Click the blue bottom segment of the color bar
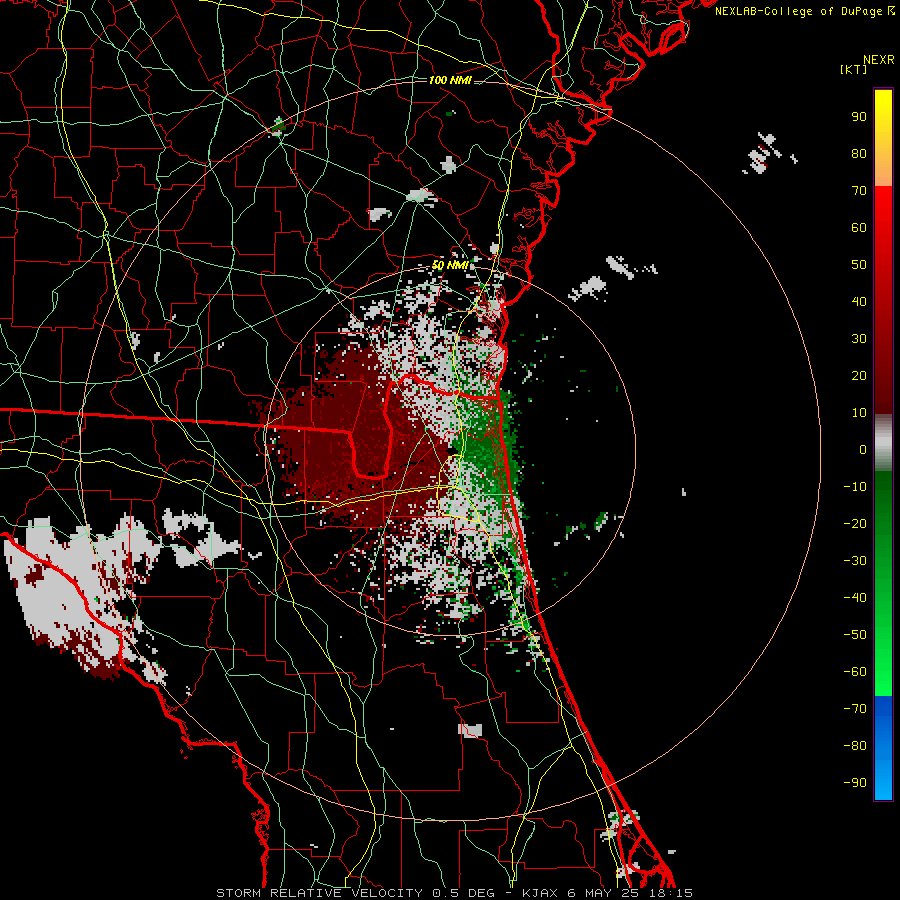This screenshot has height=900, width=900. point(883,748)
